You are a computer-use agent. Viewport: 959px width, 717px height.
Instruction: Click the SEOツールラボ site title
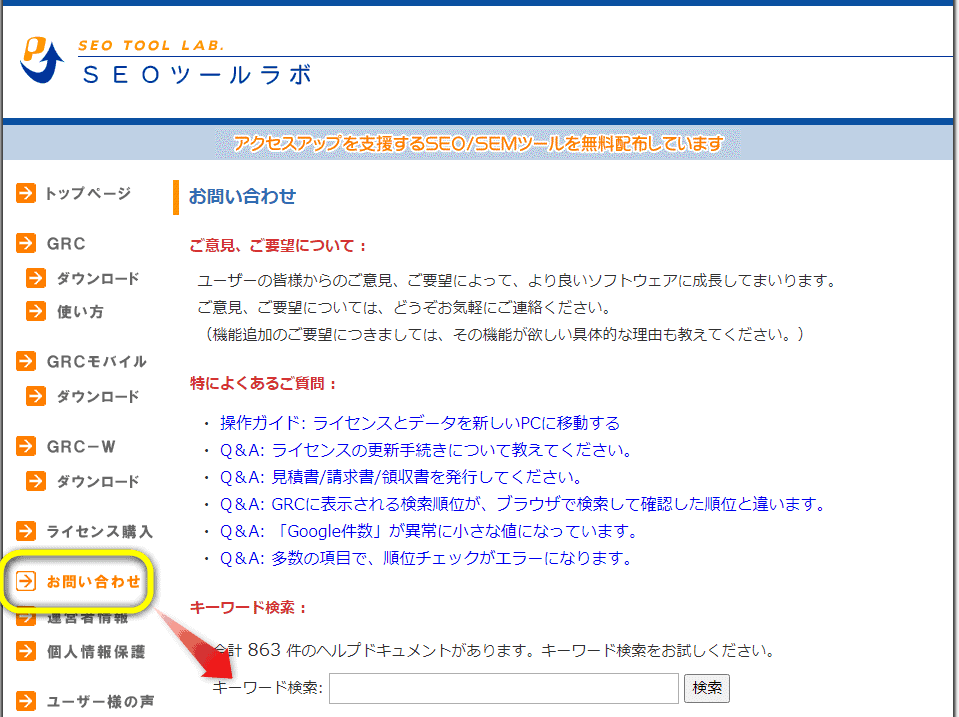pos(198,75)
